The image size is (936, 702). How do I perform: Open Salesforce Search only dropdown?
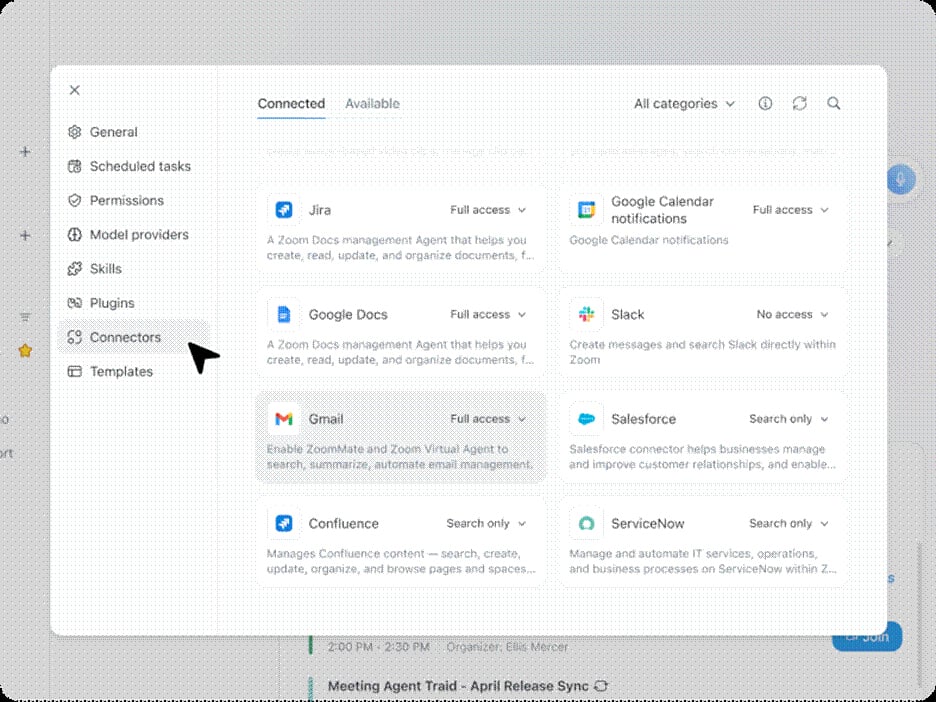click(x=789, y=419)
